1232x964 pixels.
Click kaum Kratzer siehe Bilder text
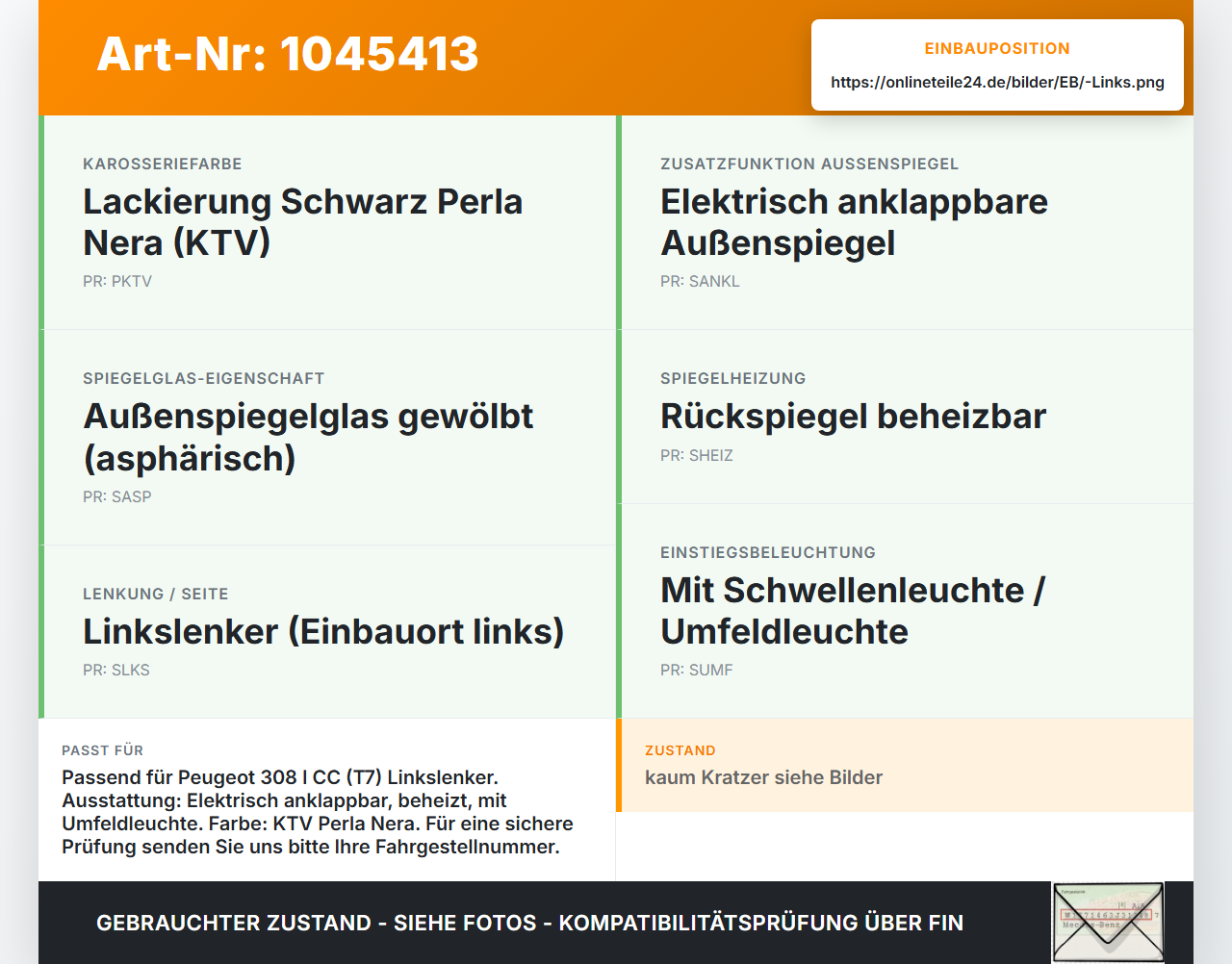764,778
